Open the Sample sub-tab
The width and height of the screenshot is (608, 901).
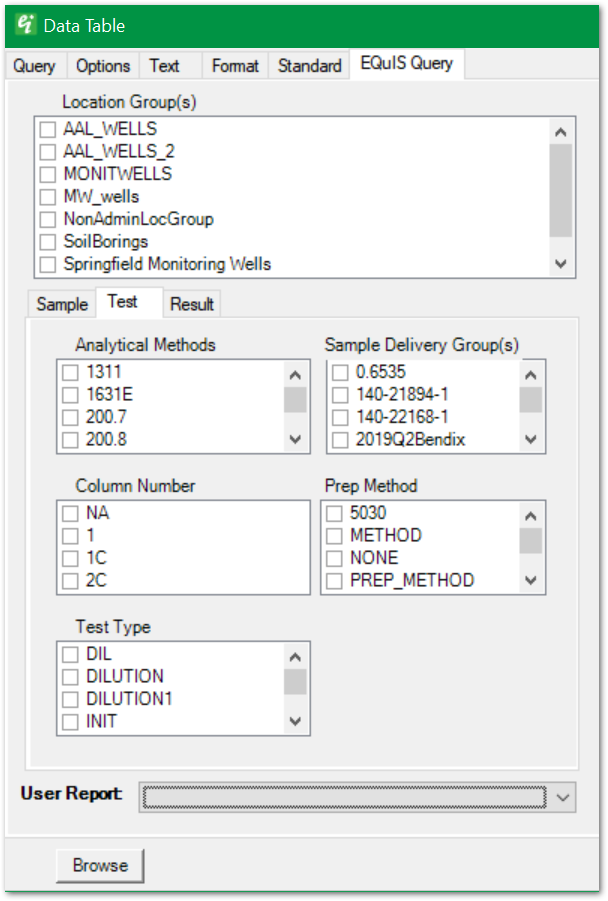tap(62, 304)
